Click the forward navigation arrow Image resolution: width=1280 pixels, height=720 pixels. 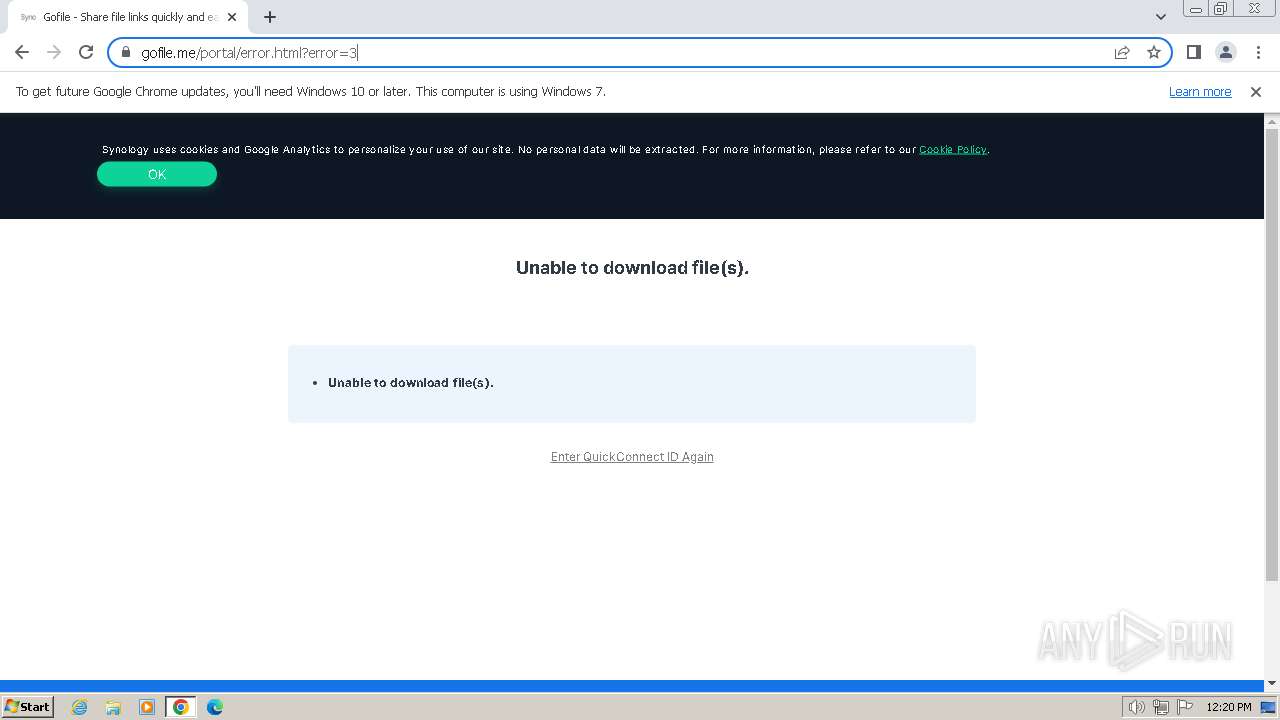click(54, 52)
